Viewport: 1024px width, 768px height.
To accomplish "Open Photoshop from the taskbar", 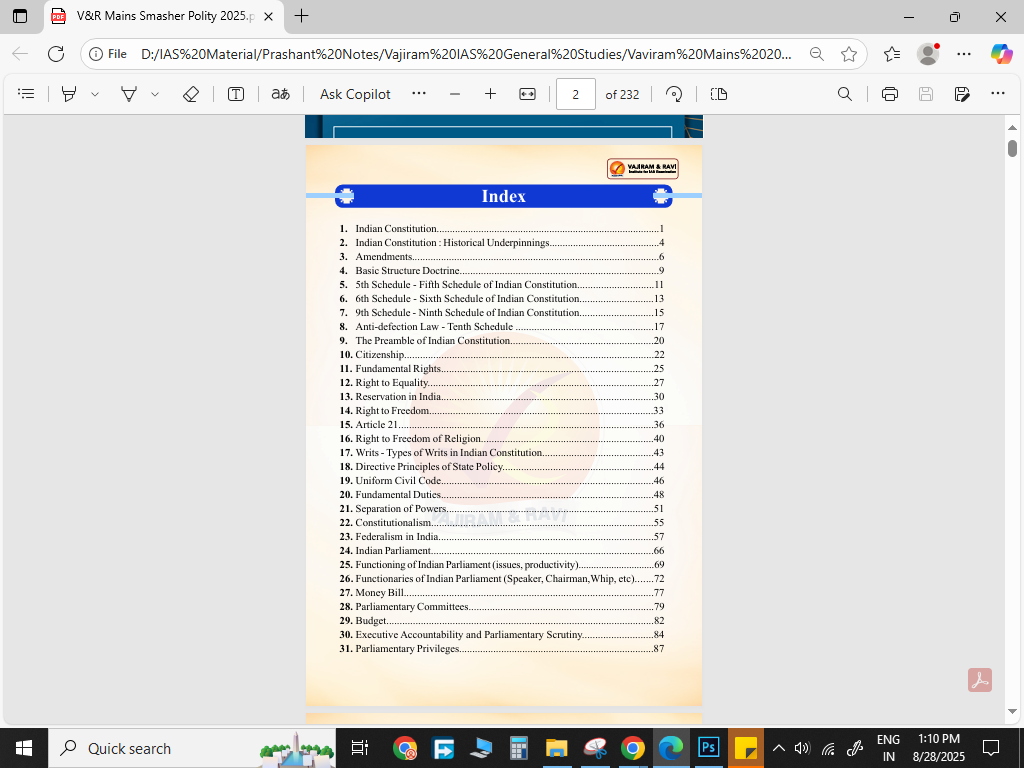I will 709,748.
